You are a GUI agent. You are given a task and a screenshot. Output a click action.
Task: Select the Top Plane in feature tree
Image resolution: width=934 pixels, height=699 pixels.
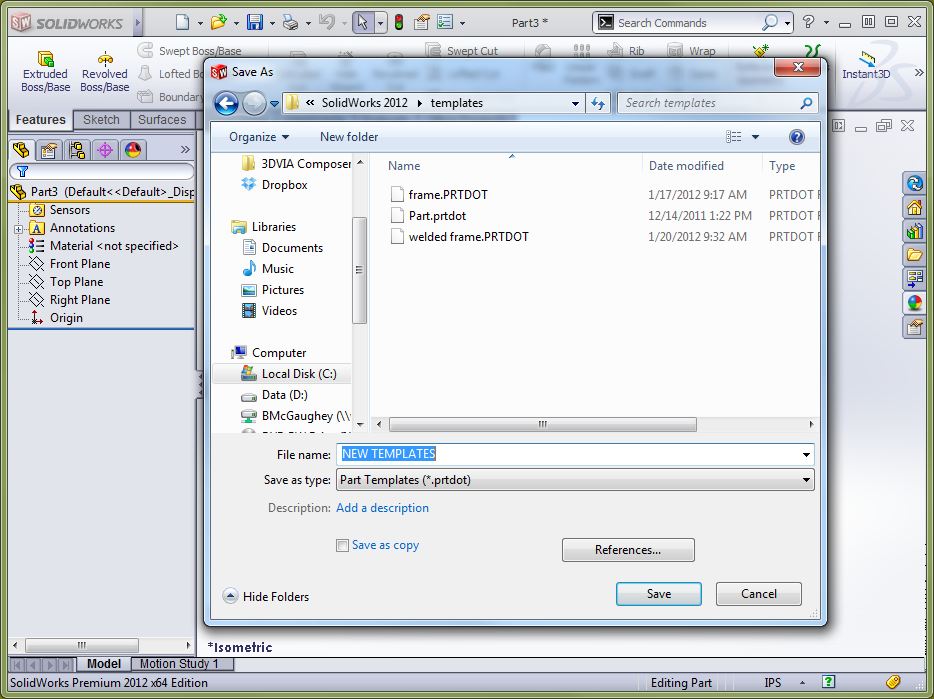tap(76, 282)
